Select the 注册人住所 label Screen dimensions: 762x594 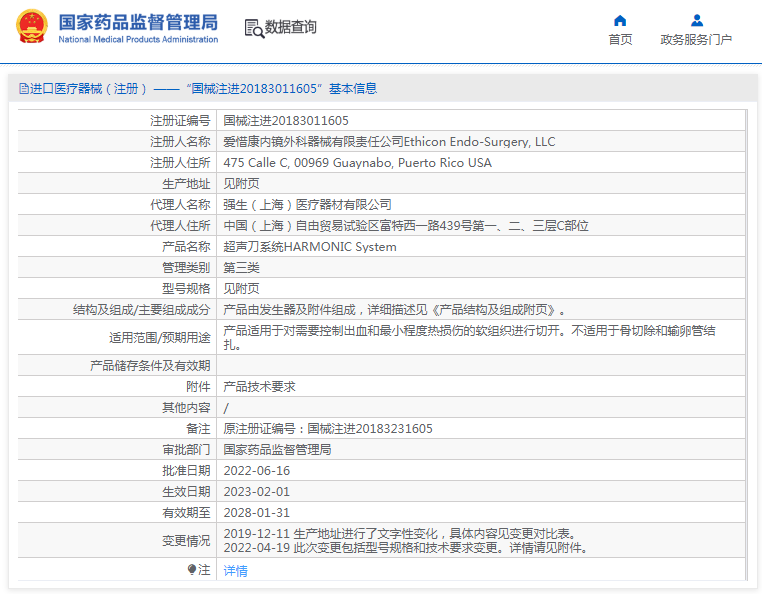180,162
